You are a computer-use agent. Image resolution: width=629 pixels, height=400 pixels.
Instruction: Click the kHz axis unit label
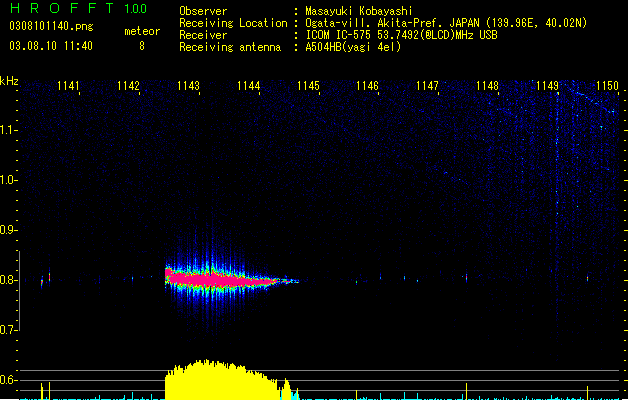pos(9,81)
